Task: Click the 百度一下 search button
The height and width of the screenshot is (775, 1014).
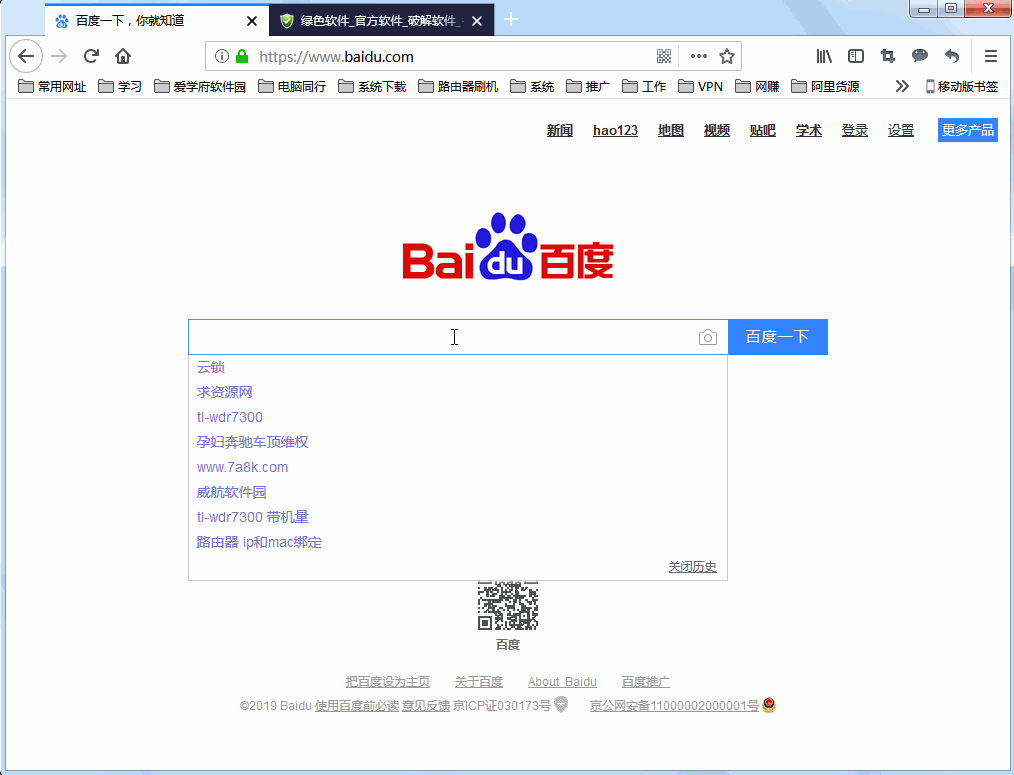Action: tap(777, 336)
